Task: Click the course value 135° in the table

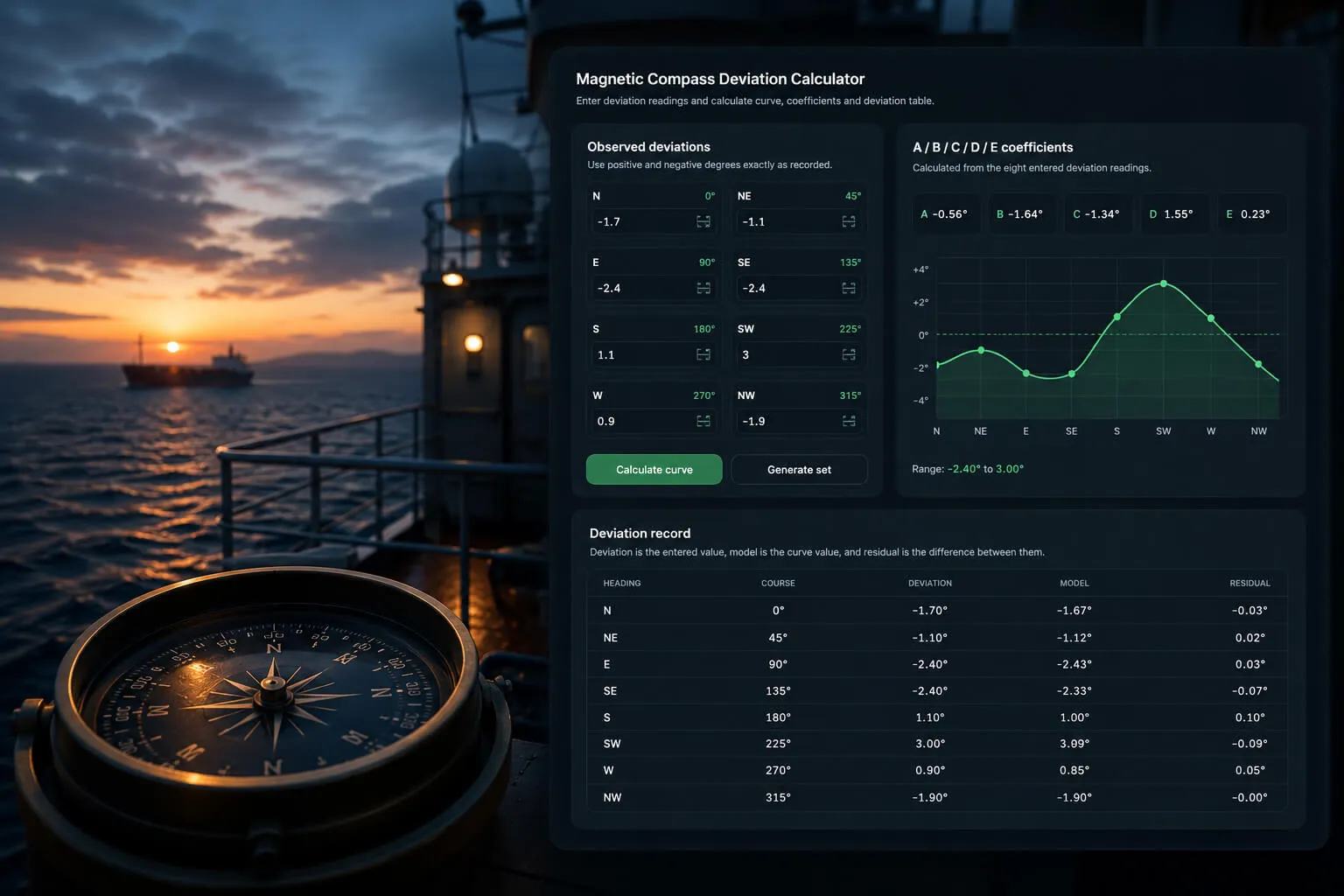Action: (x=778, y=690)
